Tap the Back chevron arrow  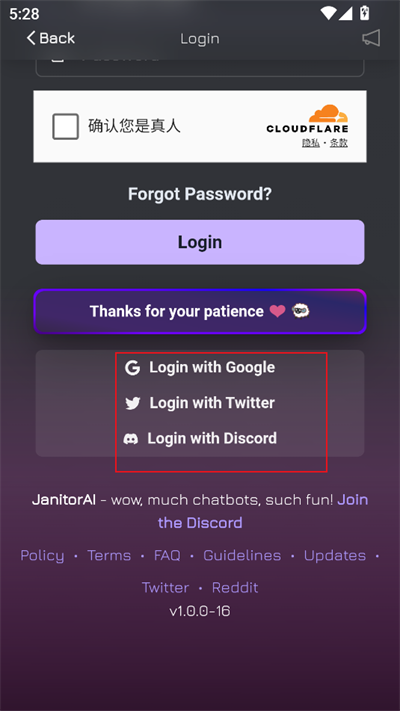pos(31,38)
